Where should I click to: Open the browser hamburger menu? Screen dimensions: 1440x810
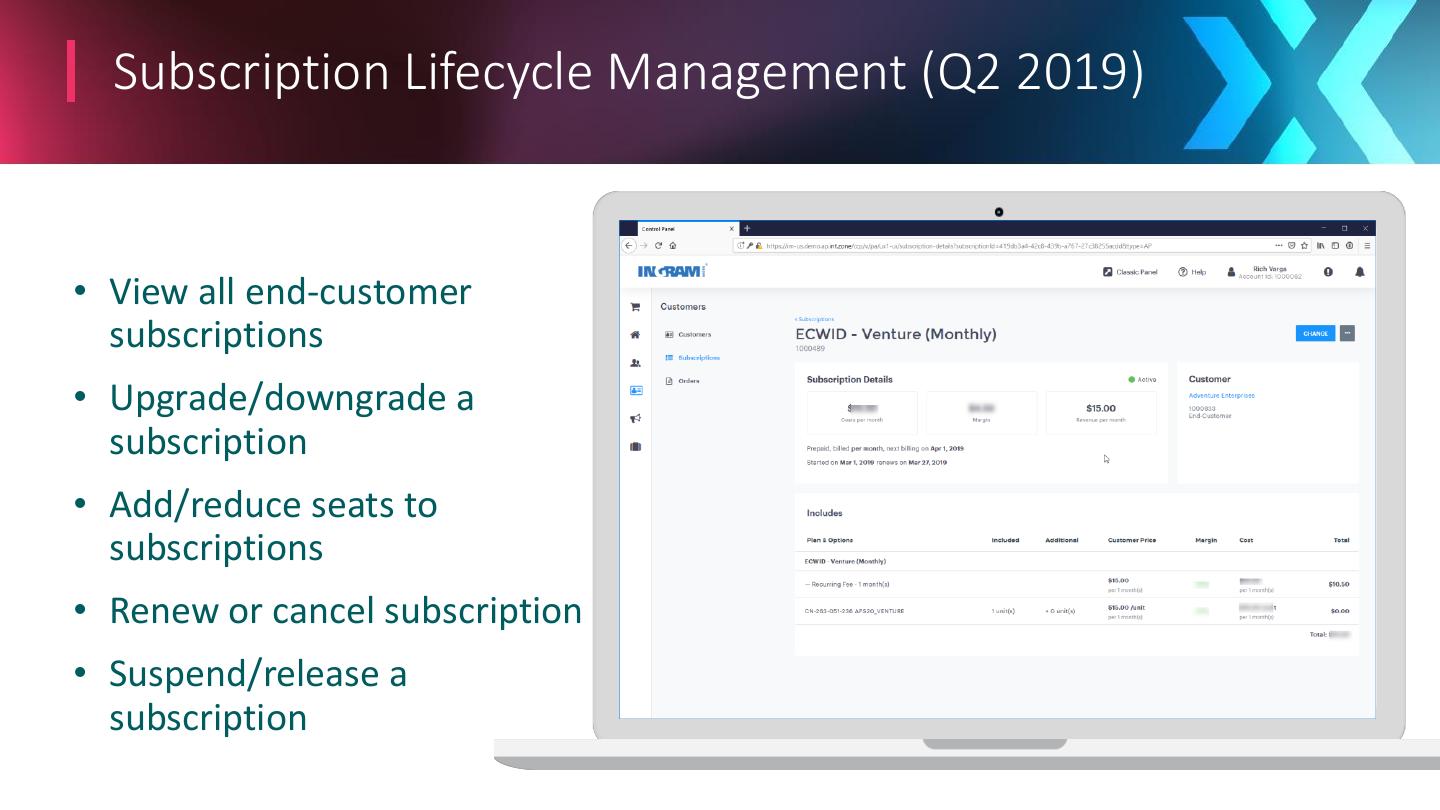coord(1367,245)
